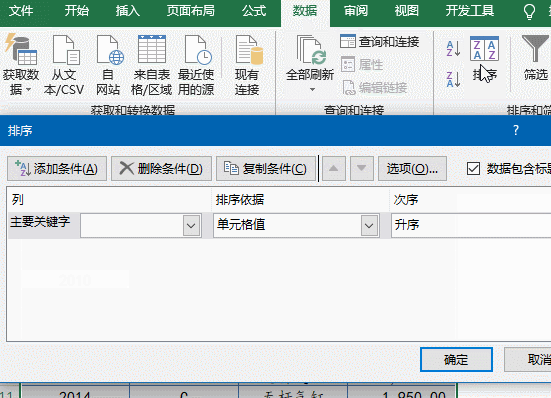Switch to the 开发工具 tab
This screenshot has width=551, height=398.
click(470, 11)
